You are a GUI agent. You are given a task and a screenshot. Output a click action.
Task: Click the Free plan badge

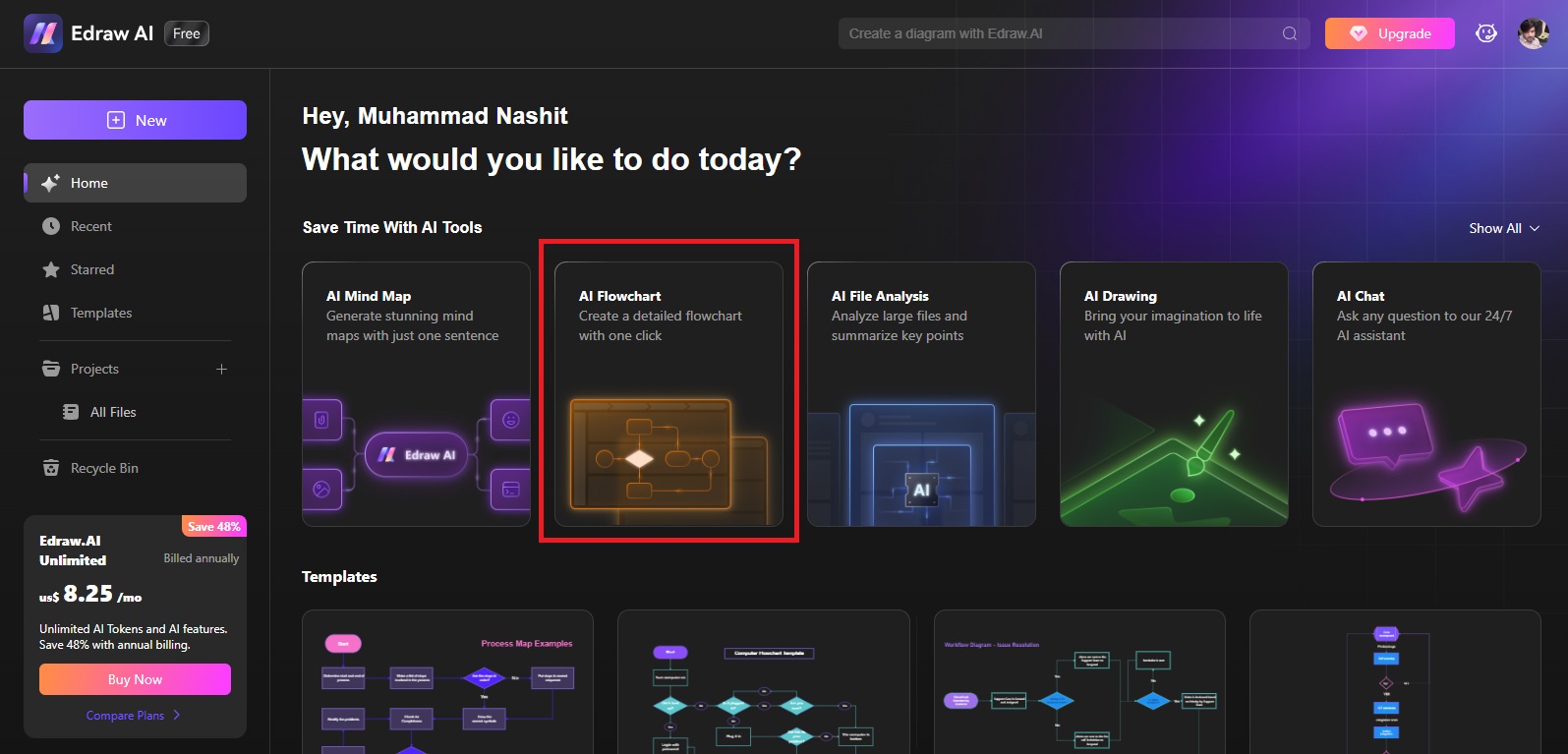click(x=187, y=33)
